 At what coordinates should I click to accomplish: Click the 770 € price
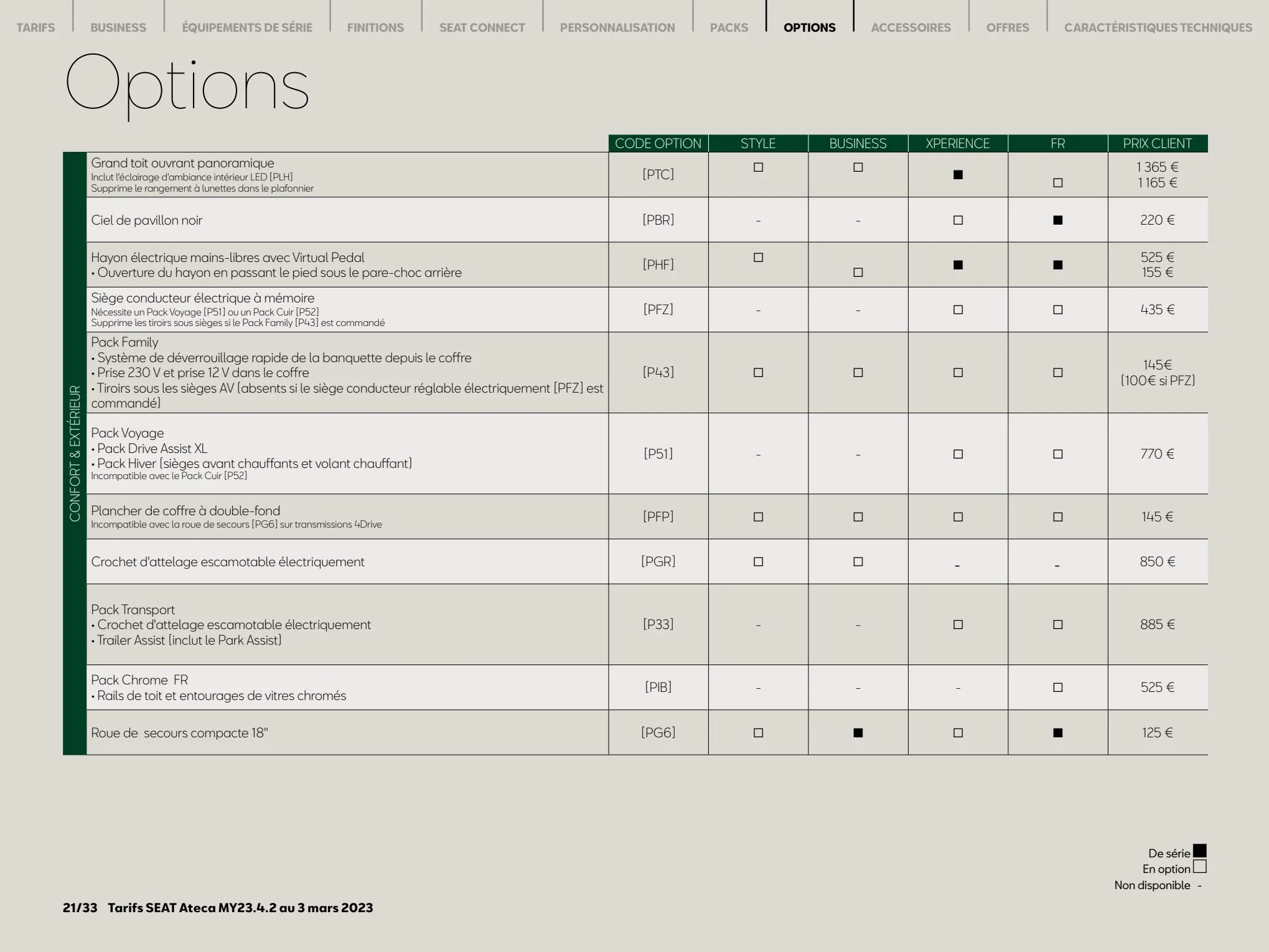1158,454
